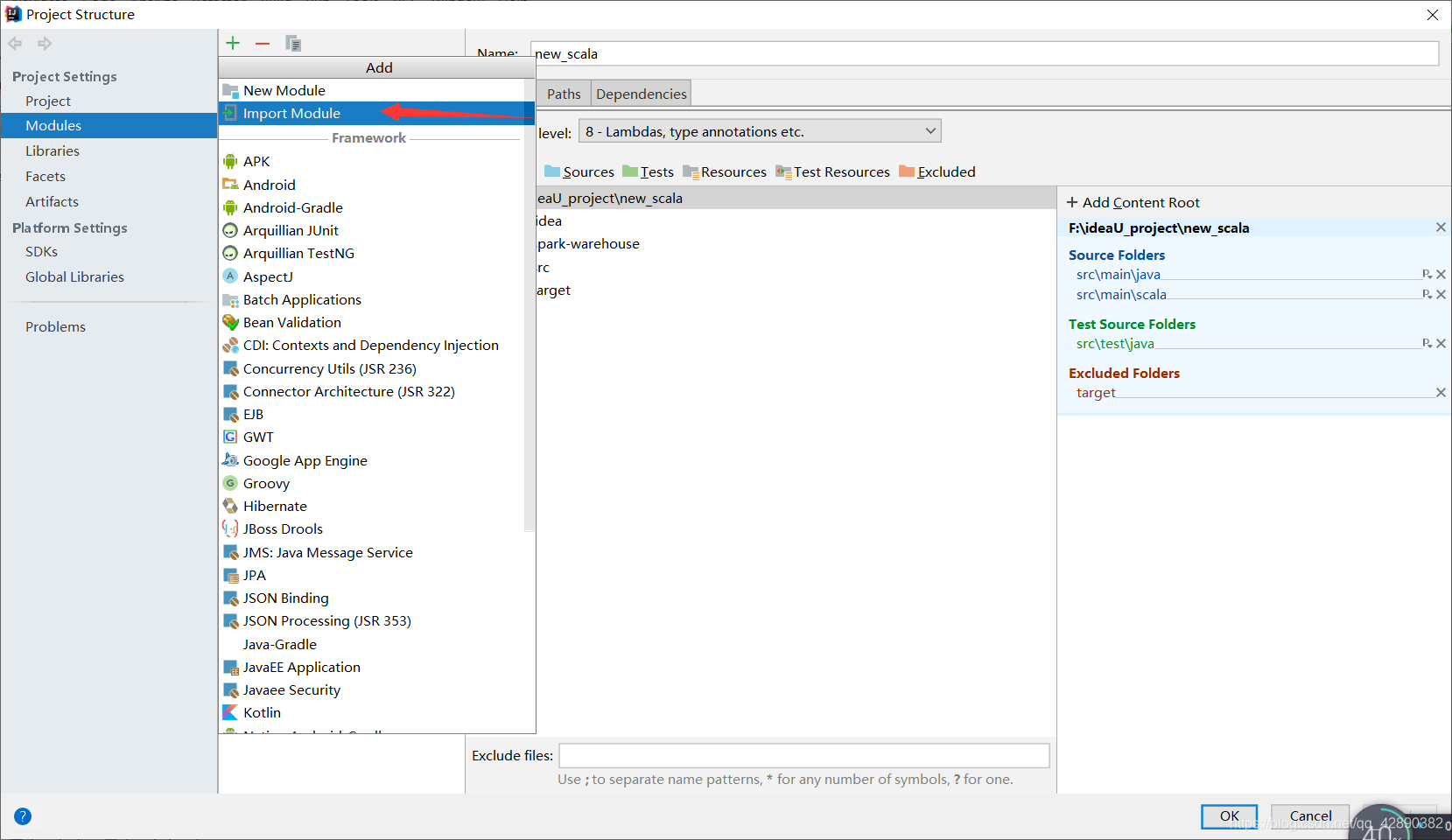Click the GWT framework icon
This screenshot has width=1452, height=840.
click(x=230, y=437)
